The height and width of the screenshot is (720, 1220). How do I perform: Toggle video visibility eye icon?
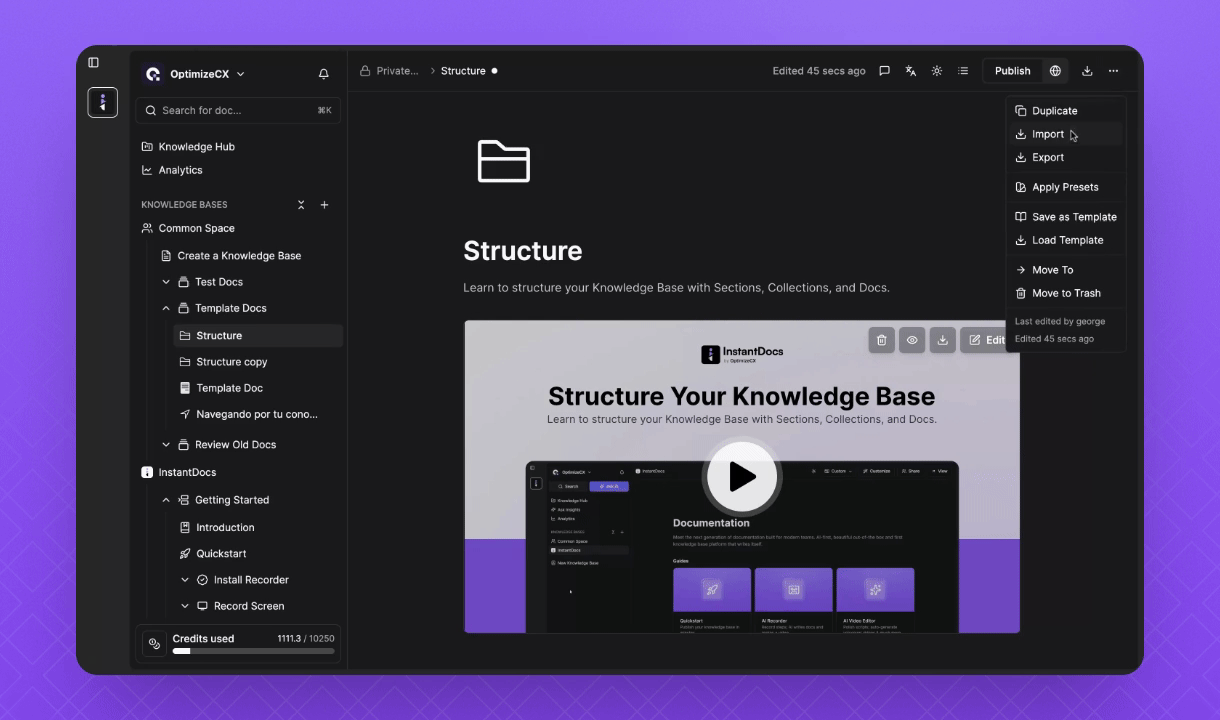point(912,340)
